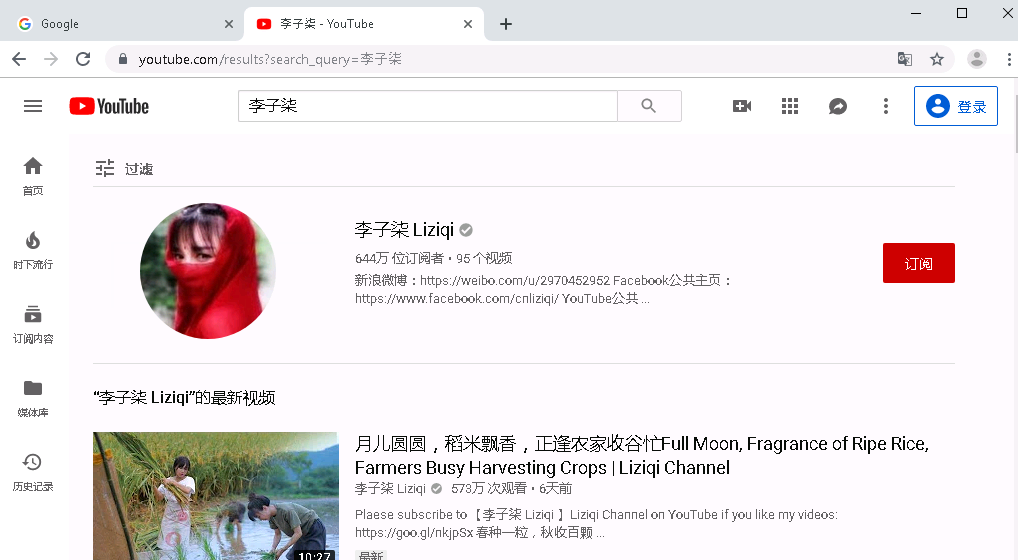Open the YouTube apps grid icon
The height and width of the screenshot is (560, 1018).
[x=789, y=106]
